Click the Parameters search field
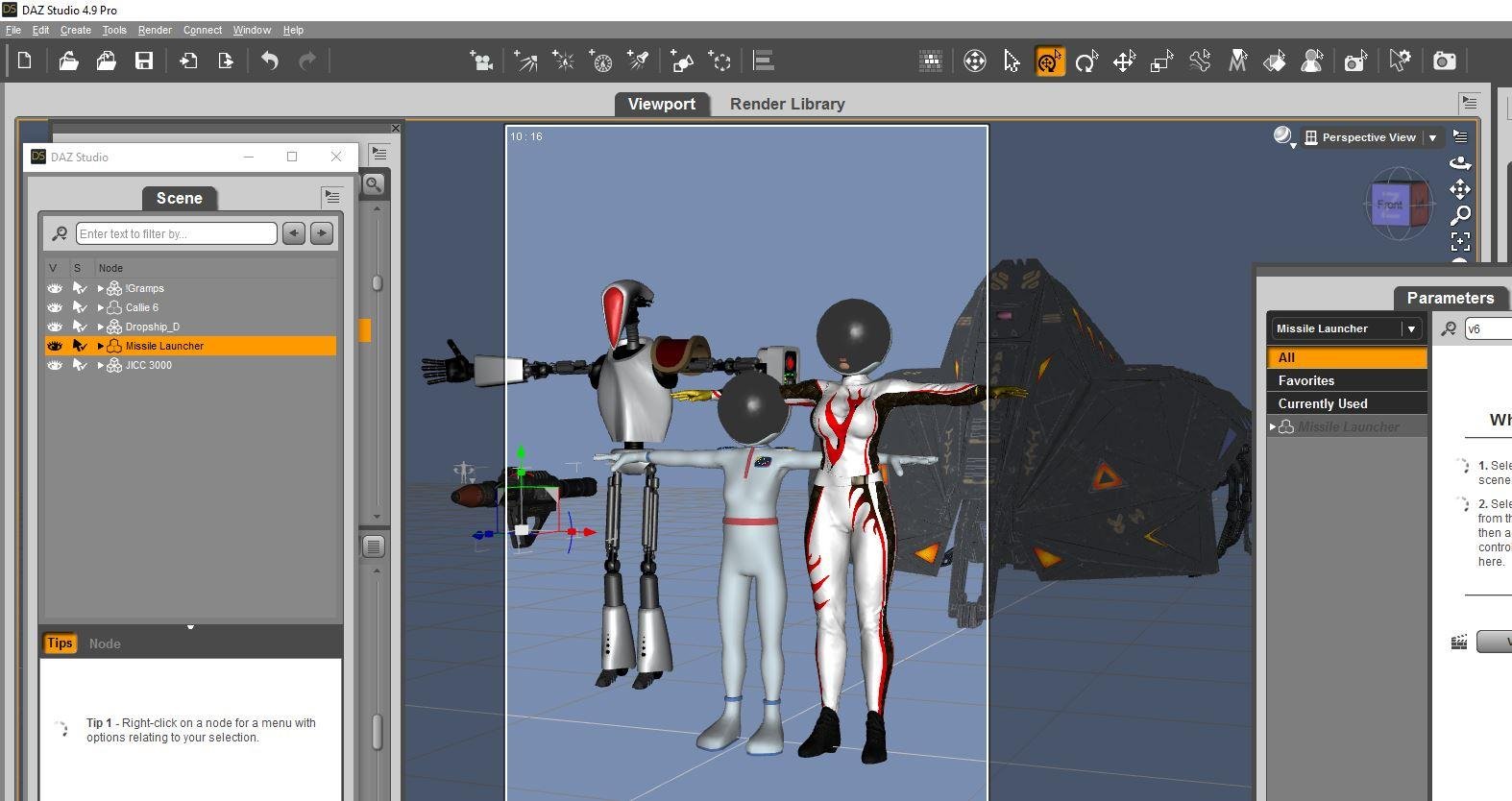 tap(1488, 328)
